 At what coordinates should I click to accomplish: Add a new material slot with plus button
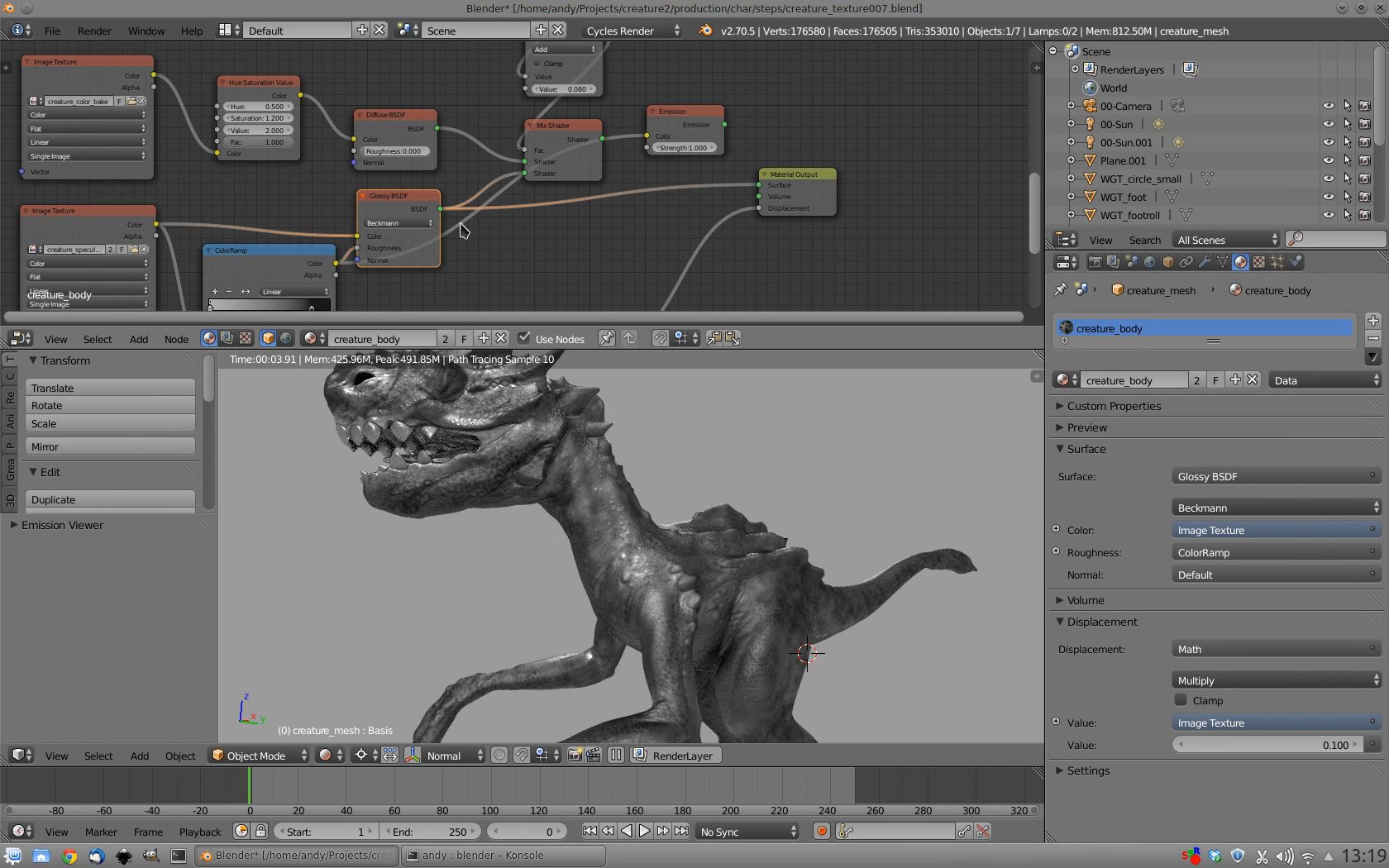click(x=1372, y=321)
